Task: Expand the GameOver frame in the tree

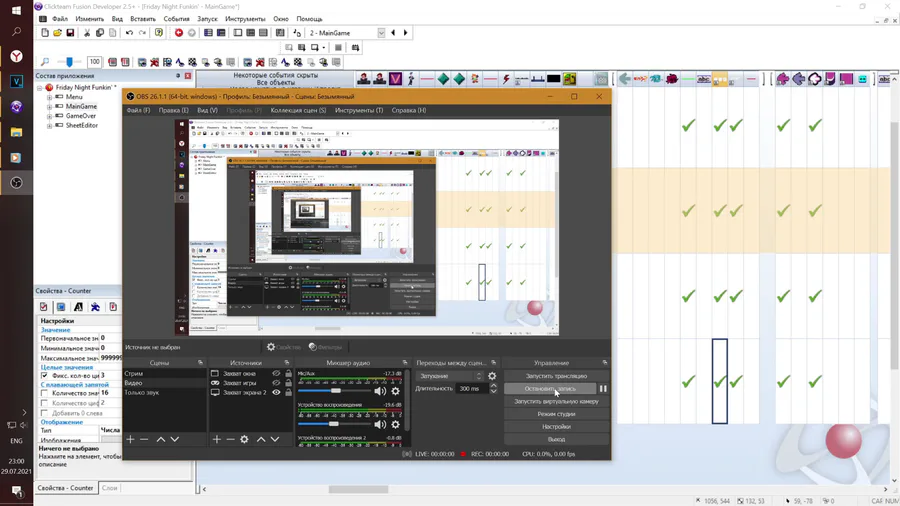Action: coord(49,116)
